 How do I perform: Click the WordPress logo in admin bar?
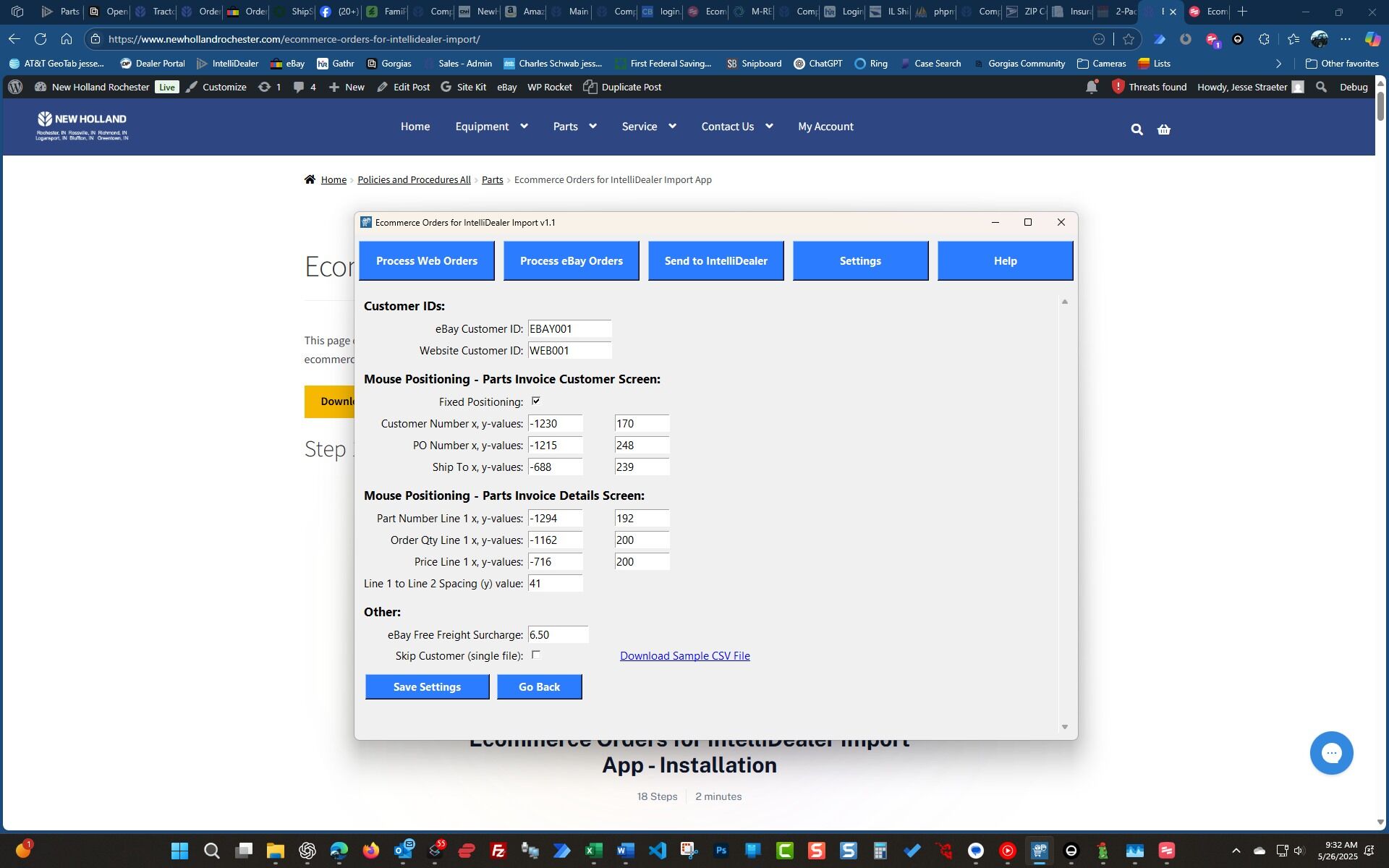[15, 87]
